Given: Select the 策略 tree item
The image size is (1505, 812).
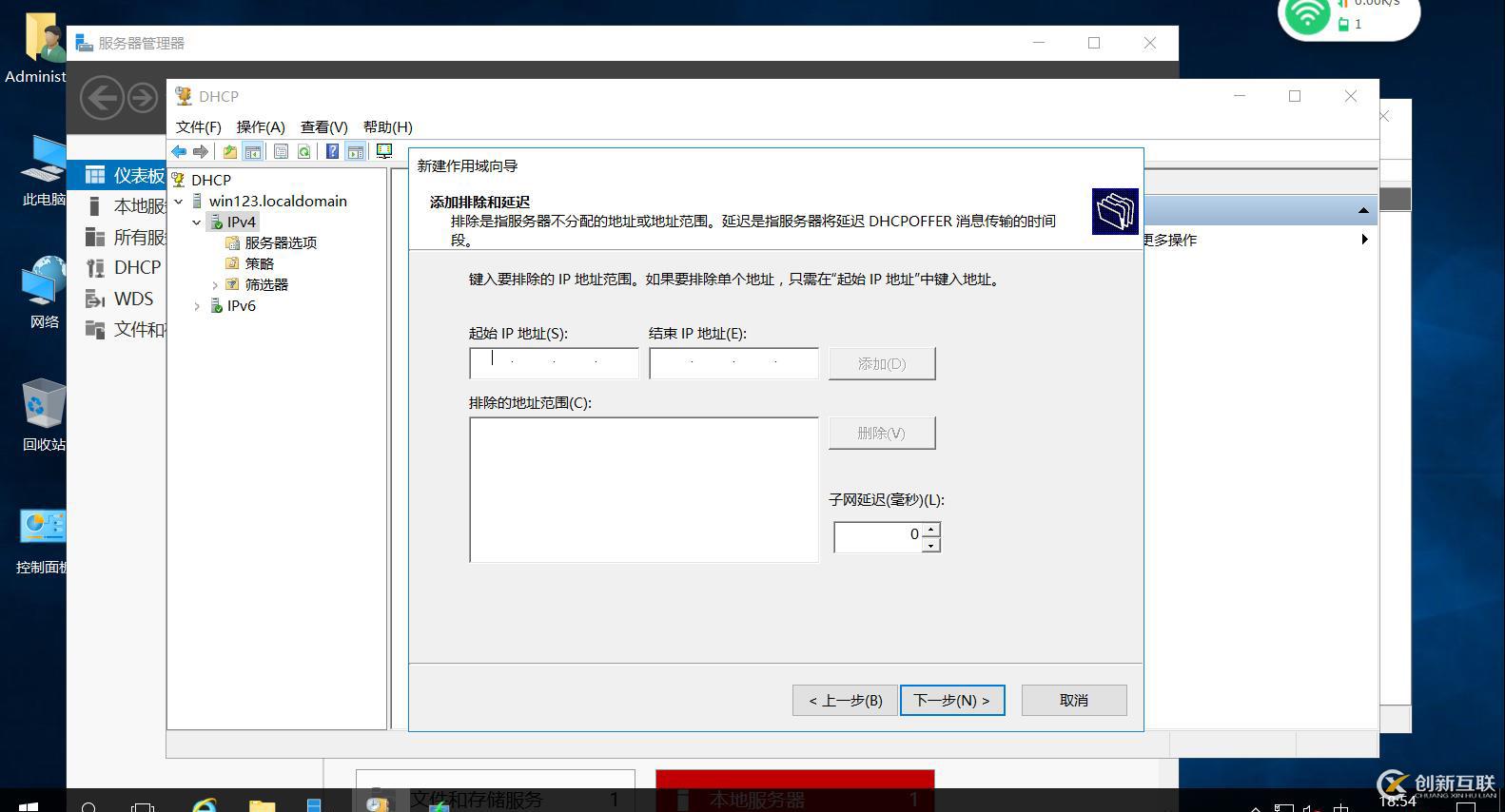Looking at the screenshot, I should coord(259,263).
